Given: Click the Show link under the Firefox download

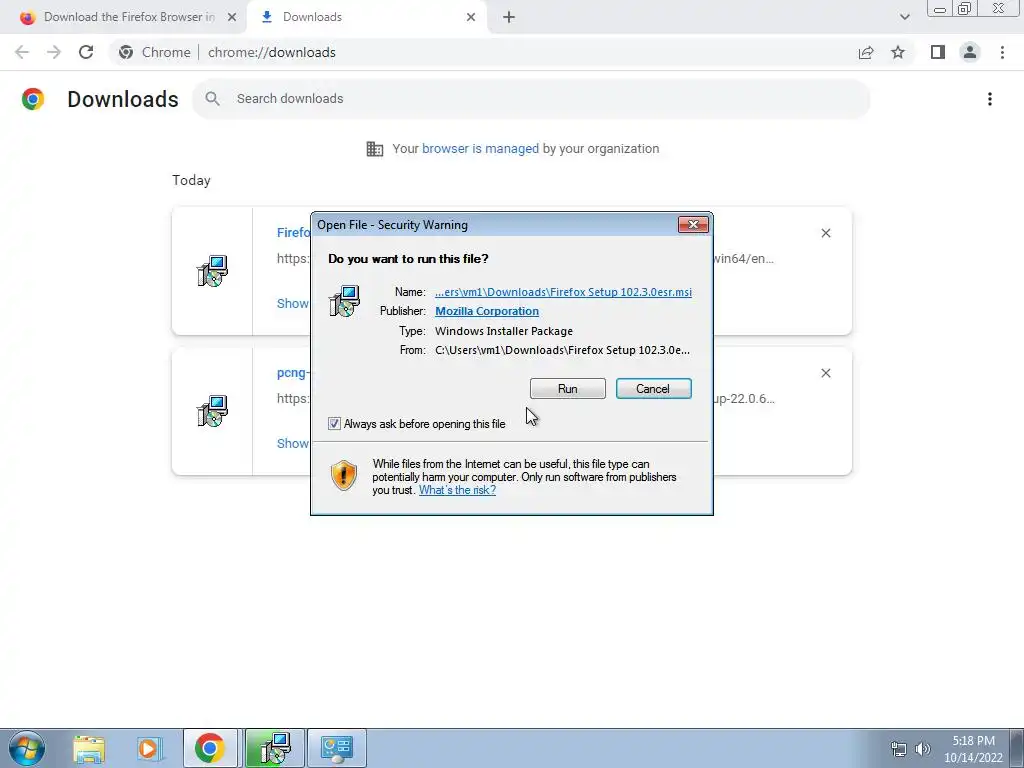Looking at the screenshot, I should 293,303.
